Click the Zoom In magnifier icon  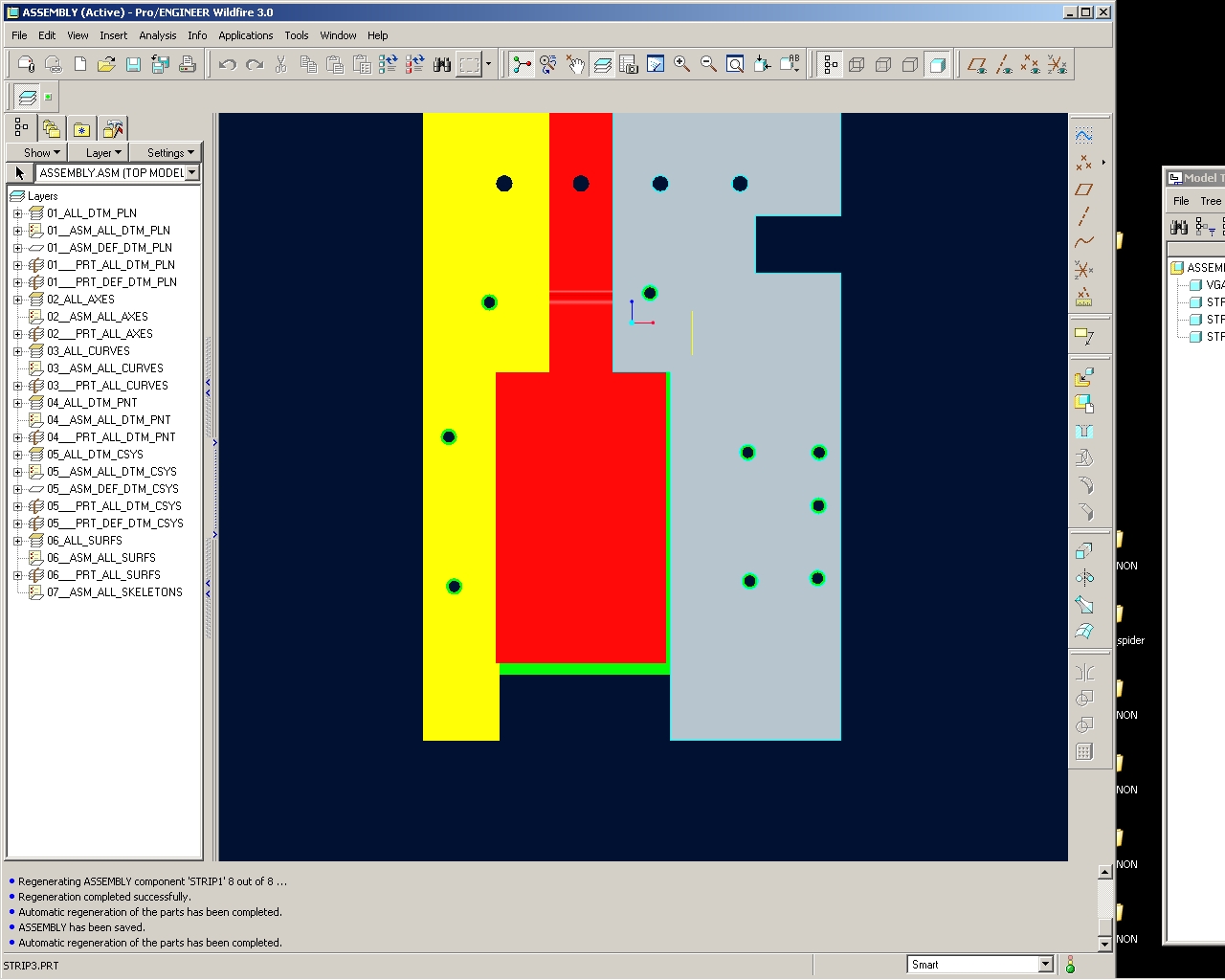pos(682,64)
